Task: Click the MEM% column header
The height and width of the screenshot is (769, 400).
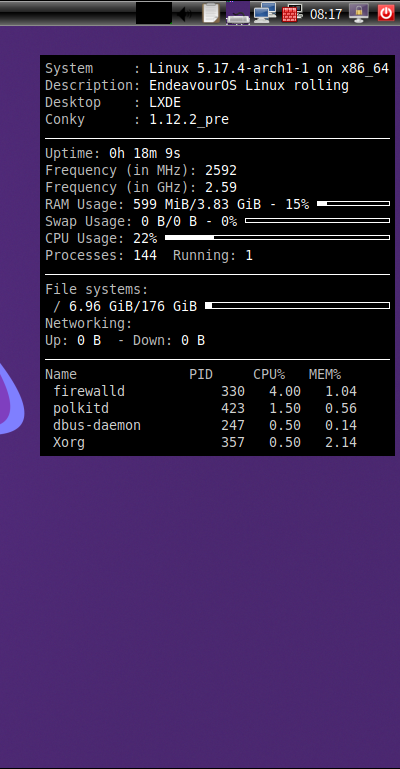Action: (x=325, y=375)
